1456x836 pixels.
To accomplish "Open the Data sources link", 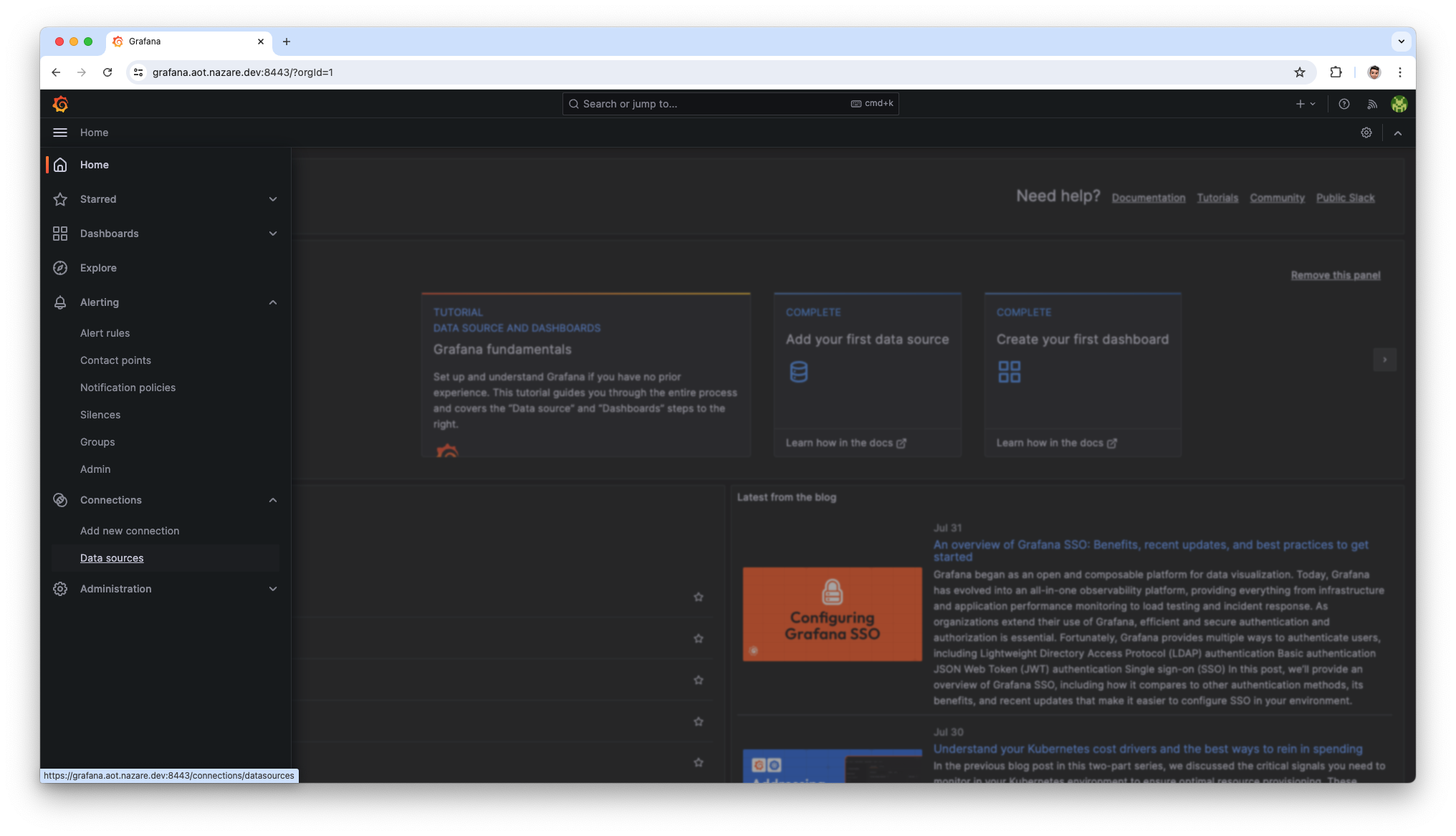I will pos(112,558).
